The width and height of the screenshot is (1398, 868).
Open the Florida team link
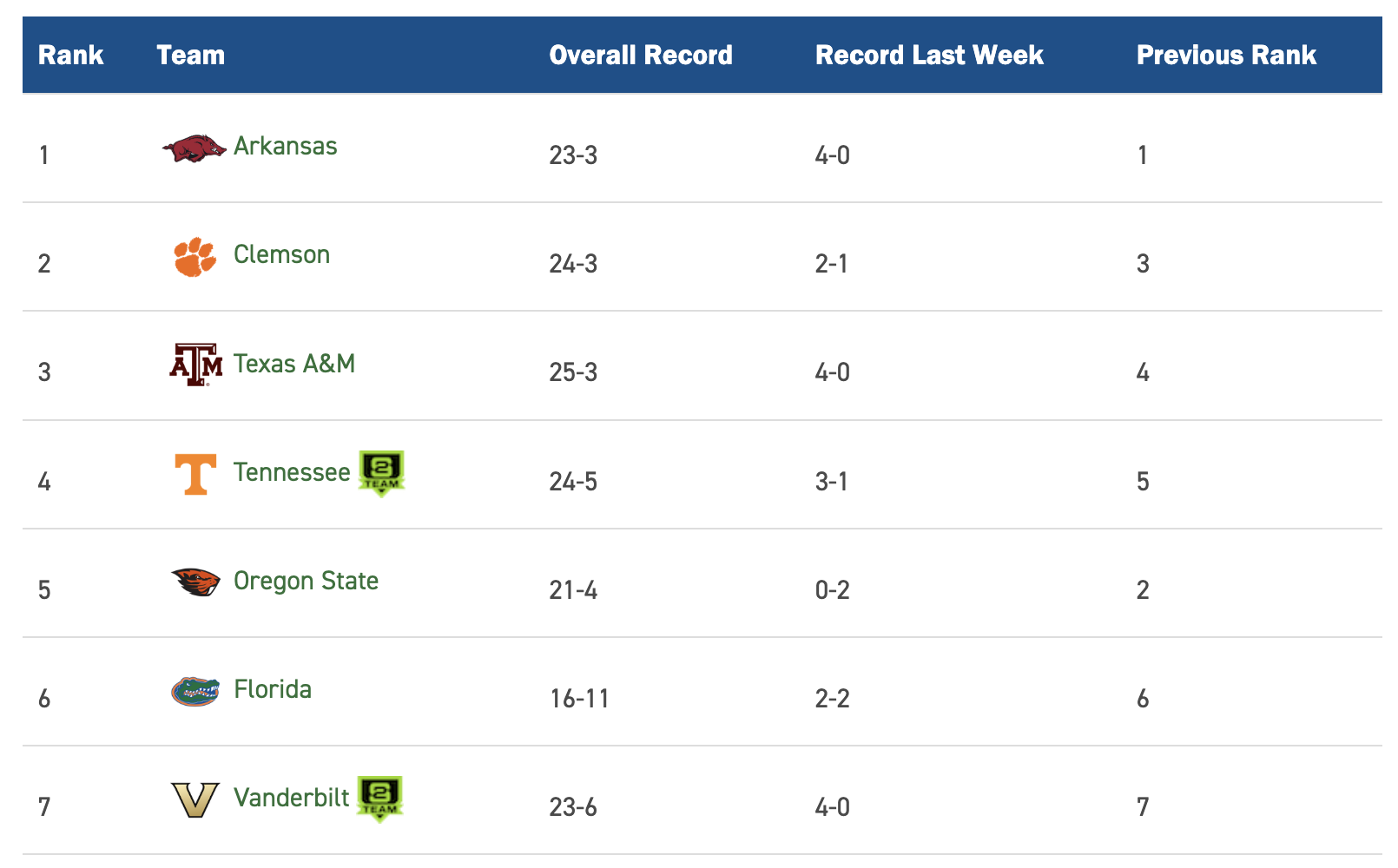pos(273,689)
